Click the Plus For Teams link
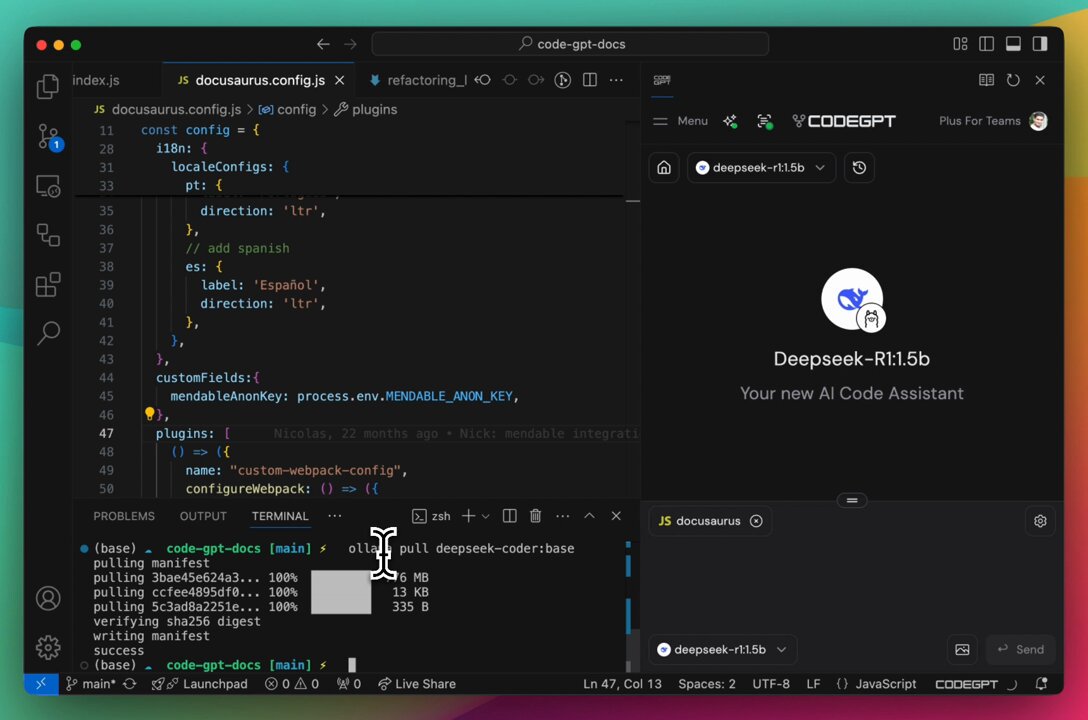 980,121
